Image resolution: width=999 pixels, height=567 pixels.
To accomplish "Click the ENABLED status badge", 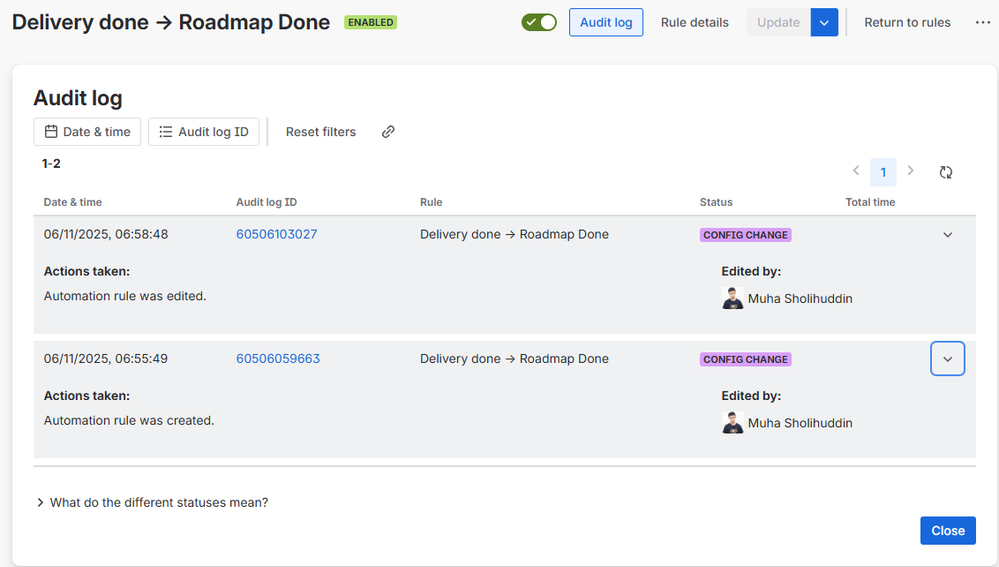I will click(370, 22).
